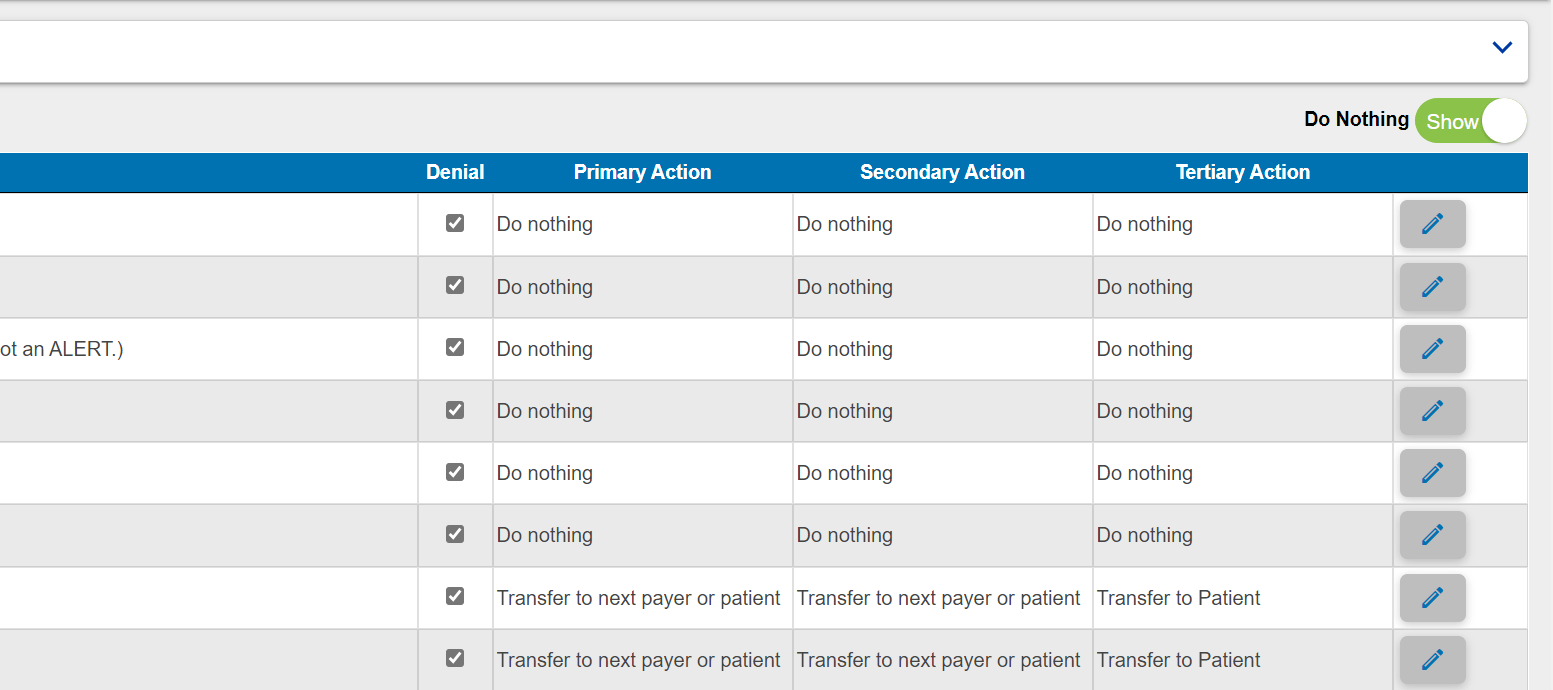Viewport: 1553px width, 690px height.
Task: Edit the fourth row's denial actions
Action: 1432,410
